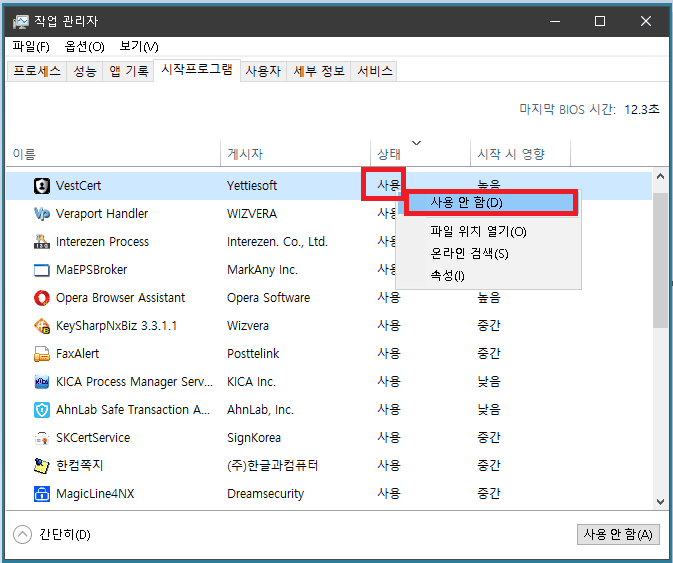Image resolution: width=673 pixels, height=563 pixels.
Task: Sort by the 상태 column header
Action: tap(420, 154)
